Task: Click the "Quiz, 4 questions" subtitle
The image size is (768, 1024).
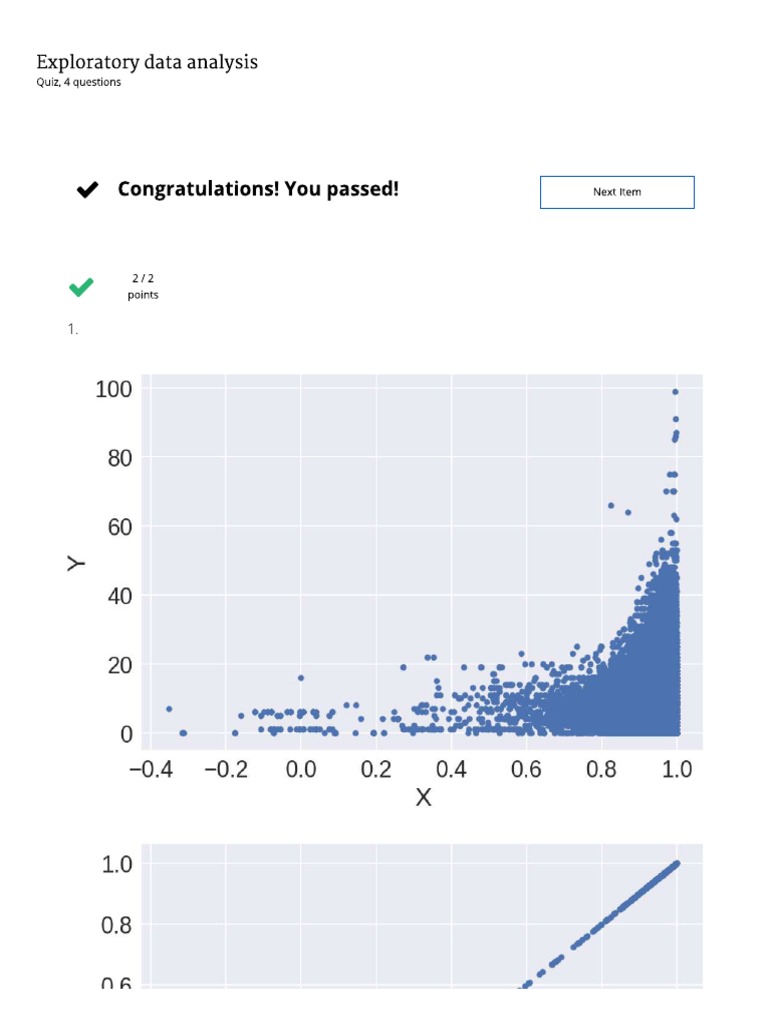Action: coord(79,83)
